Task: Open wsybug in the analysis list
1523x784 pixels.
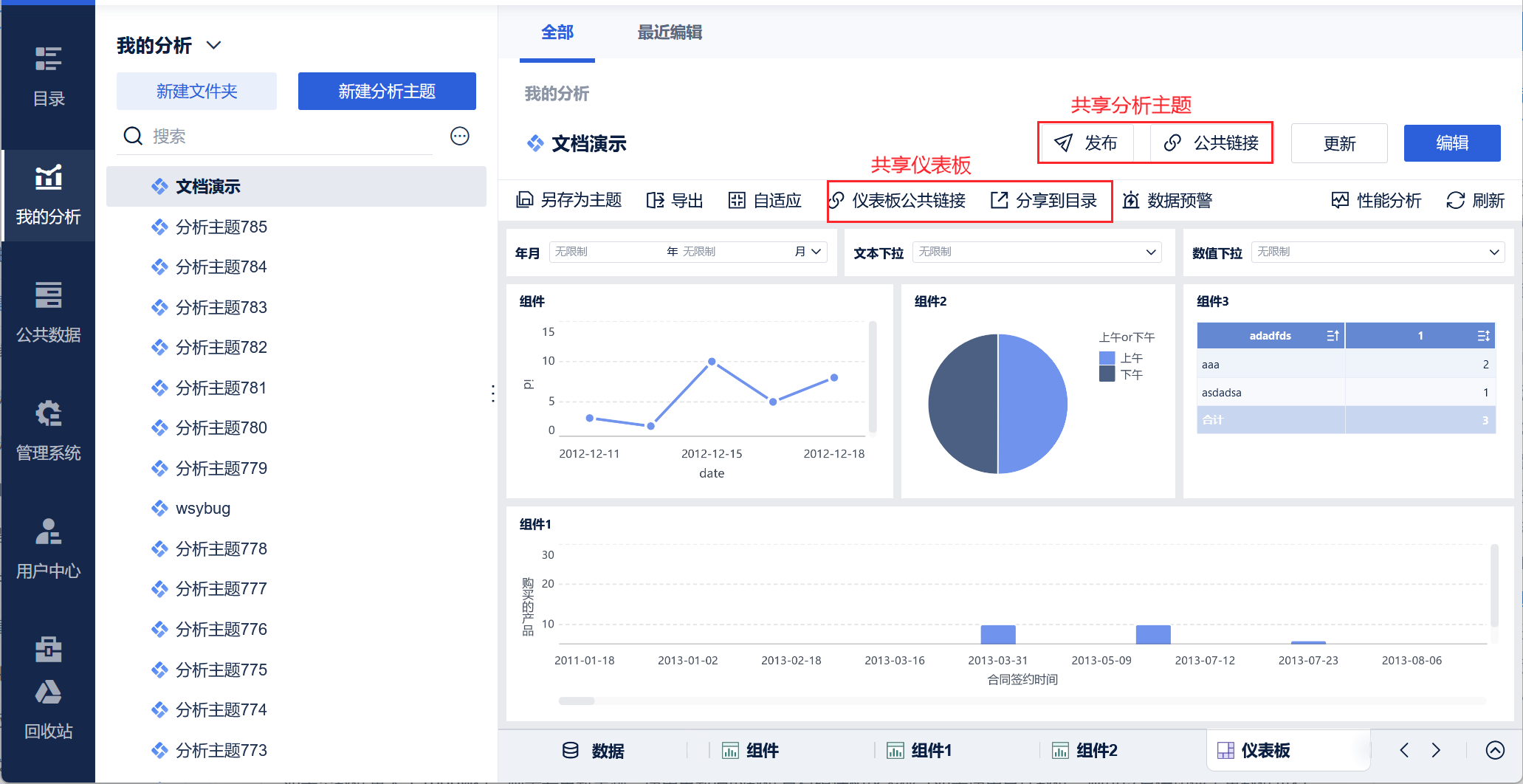Action: coord(296,508)
